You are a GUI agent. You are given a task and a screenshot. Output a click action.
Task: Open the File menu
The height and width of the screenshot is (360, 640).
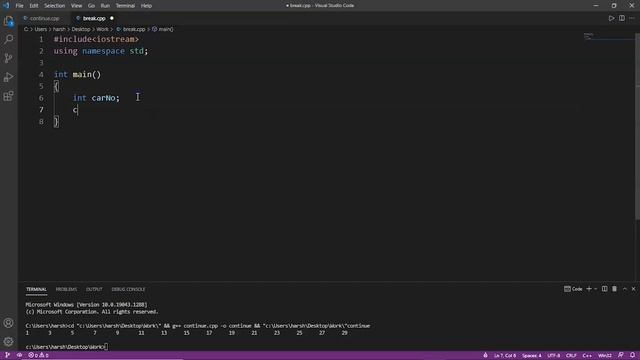pos(19,6)
